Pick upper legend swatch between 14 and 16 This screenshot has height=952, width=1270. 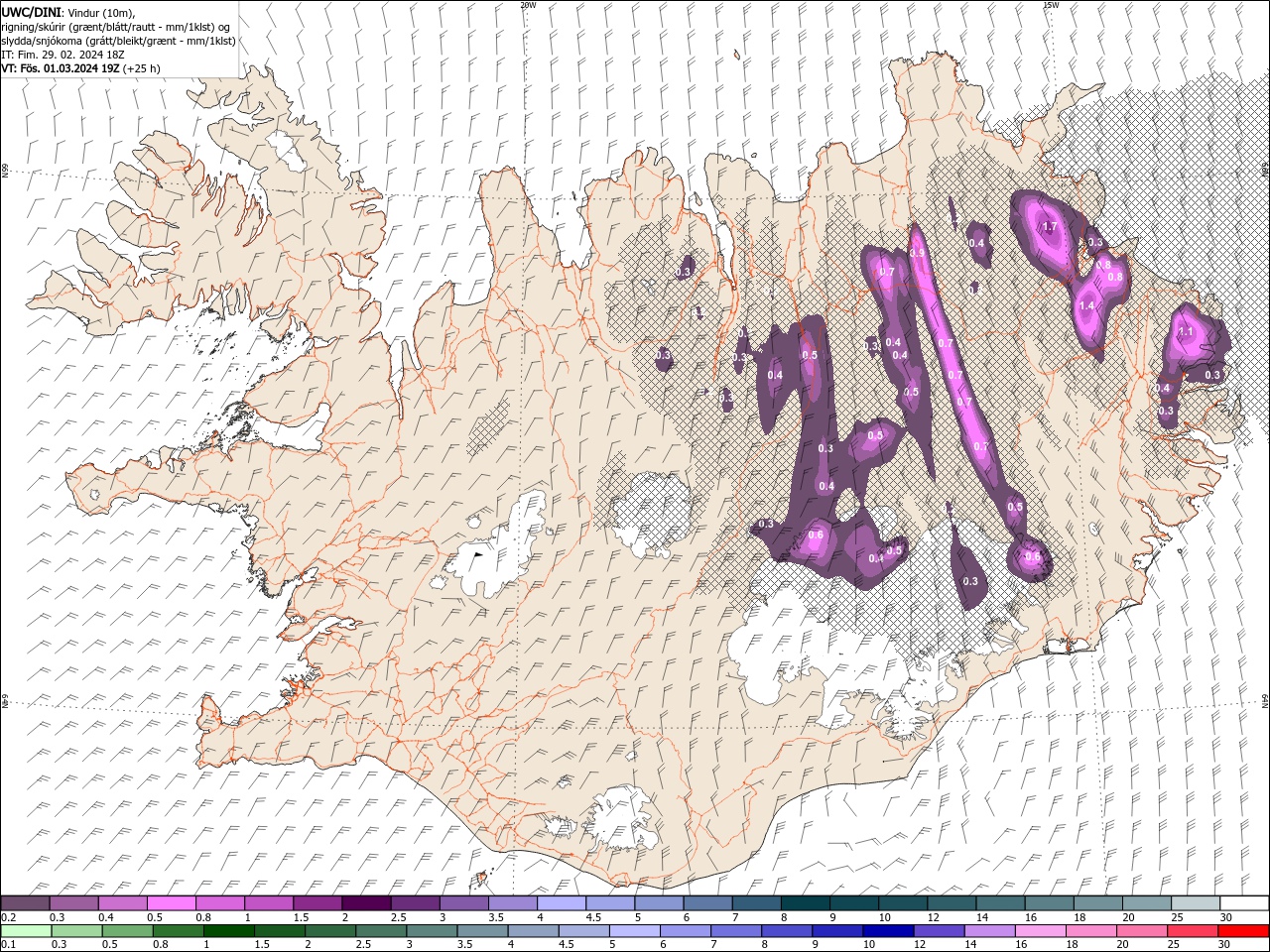coord(1000,903)
